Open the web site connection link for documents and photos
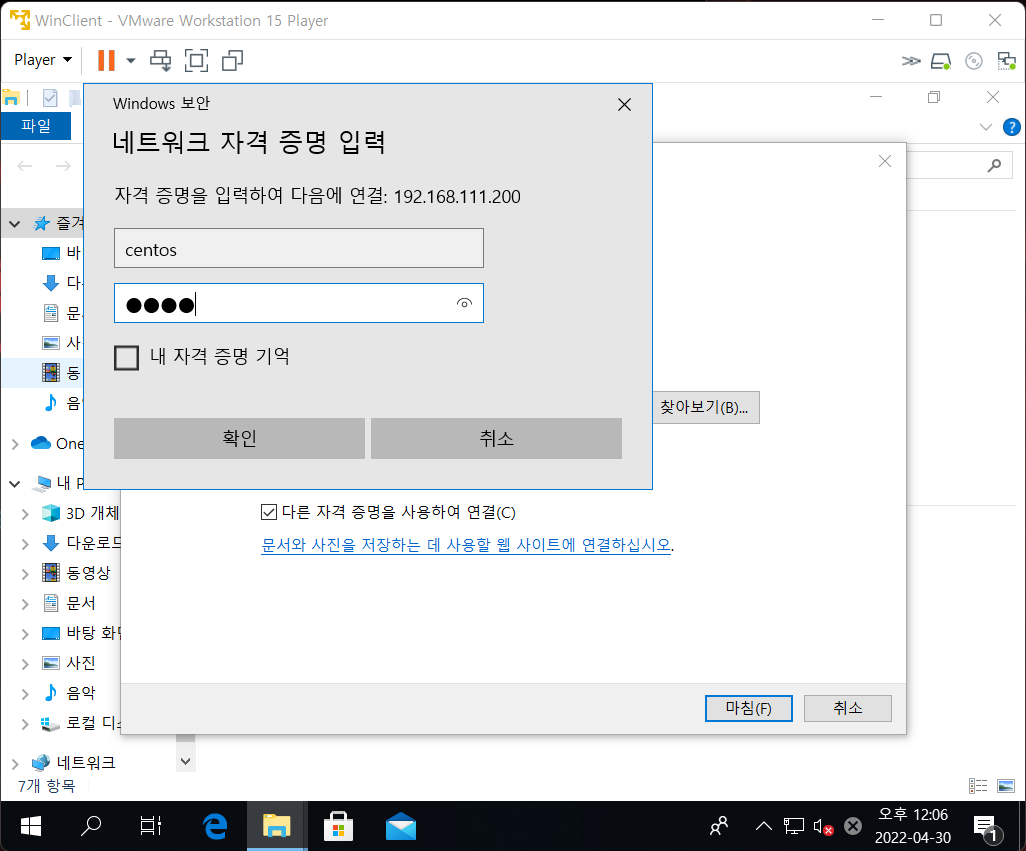 click(466, 545)
